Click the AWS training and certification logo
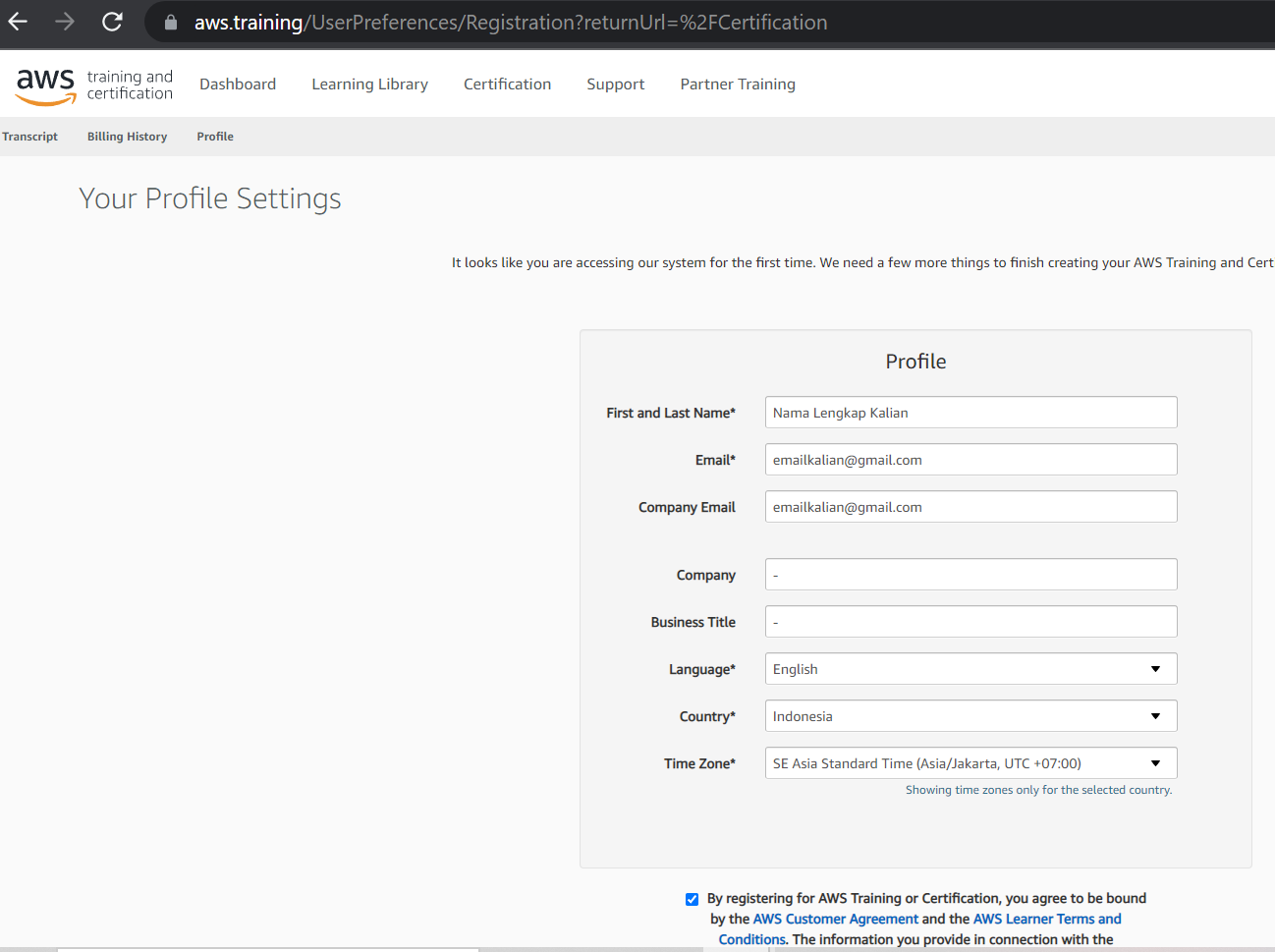This screenshot has width=1275, height=952. 94,85
